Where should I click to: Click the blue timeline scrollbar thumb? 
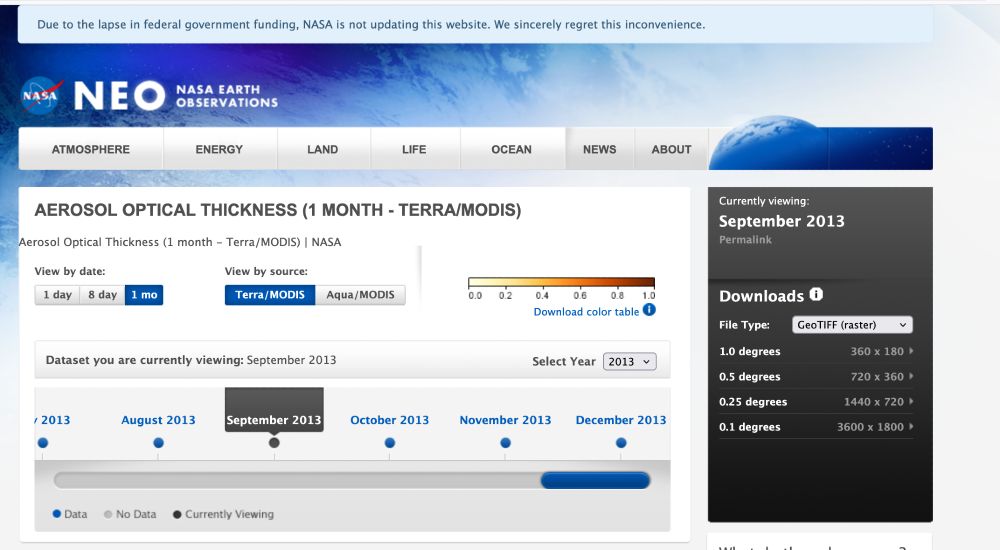pos(596,480)
